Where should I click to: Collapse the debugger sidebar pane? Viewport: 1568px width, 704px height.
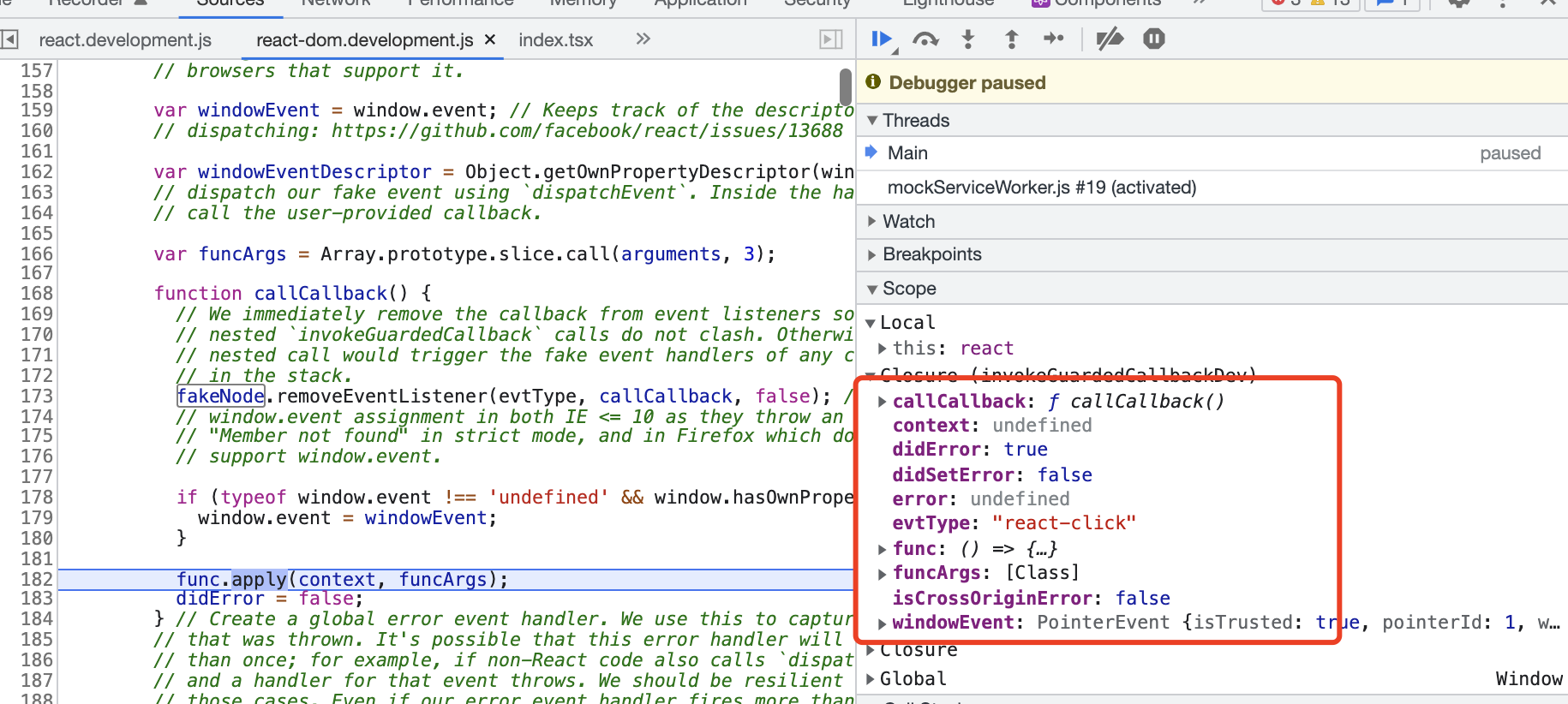[830, 39]
